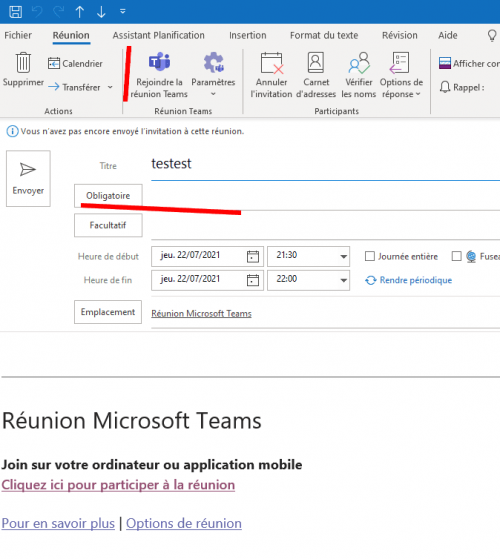Click Afficher comme availability icon
This screenshot has height=559, width=500.
point(445,63)
